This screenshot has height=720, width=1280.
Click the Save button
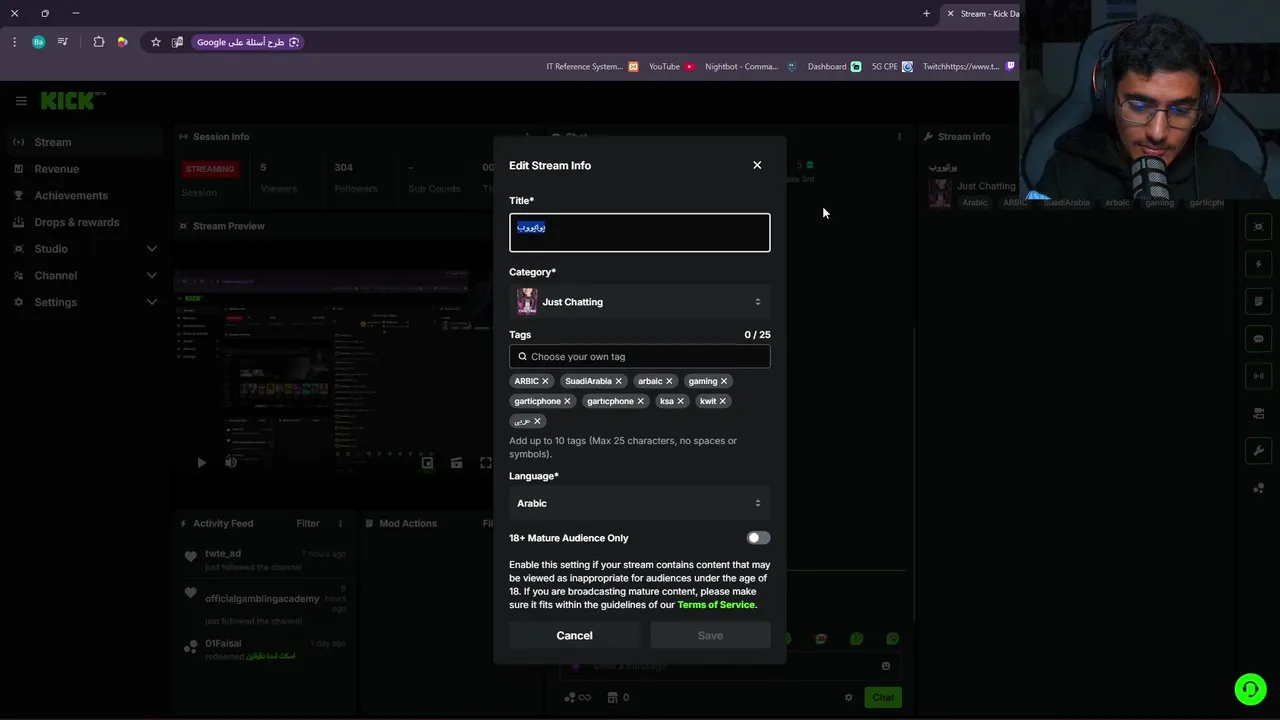pyautogui.click(x=710, y=635)
